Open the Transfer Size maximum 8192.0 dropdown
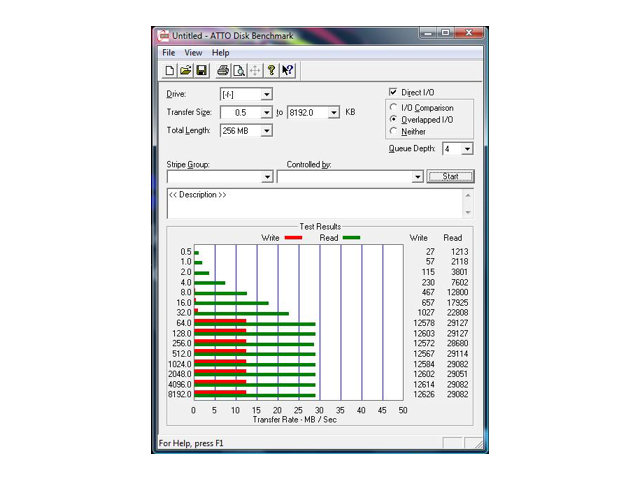 tap(333, 112)
